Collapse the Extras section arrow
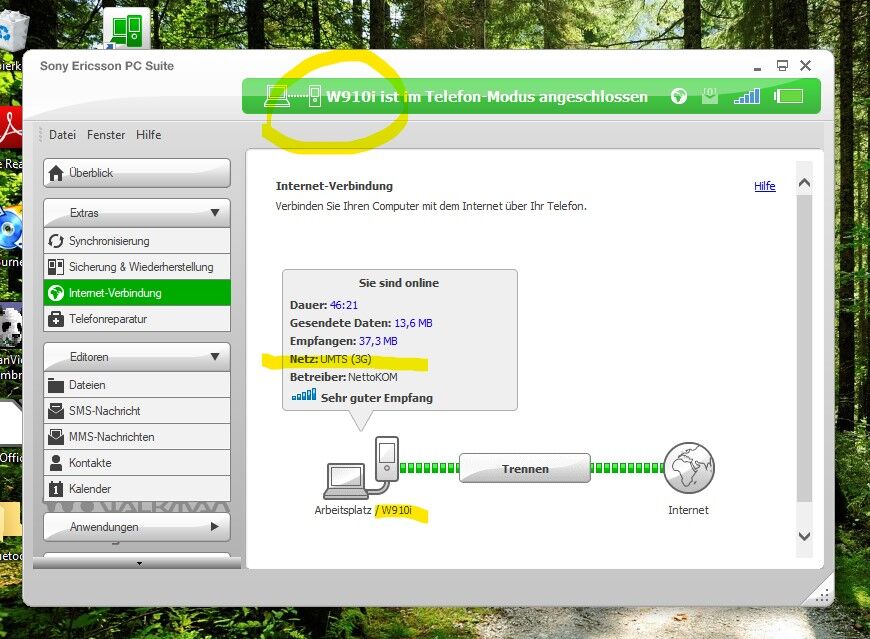Screen dimensions: 870x639 click(215, 213)
